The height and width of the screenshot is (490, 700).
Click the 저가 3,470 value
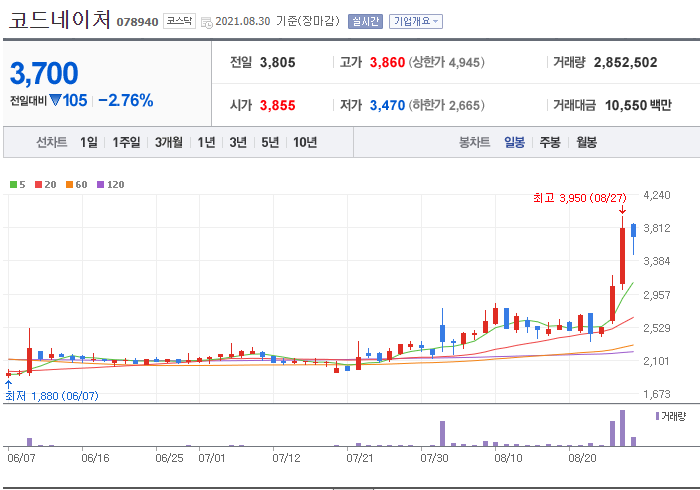pyautogui.click(x=387, y=105)
